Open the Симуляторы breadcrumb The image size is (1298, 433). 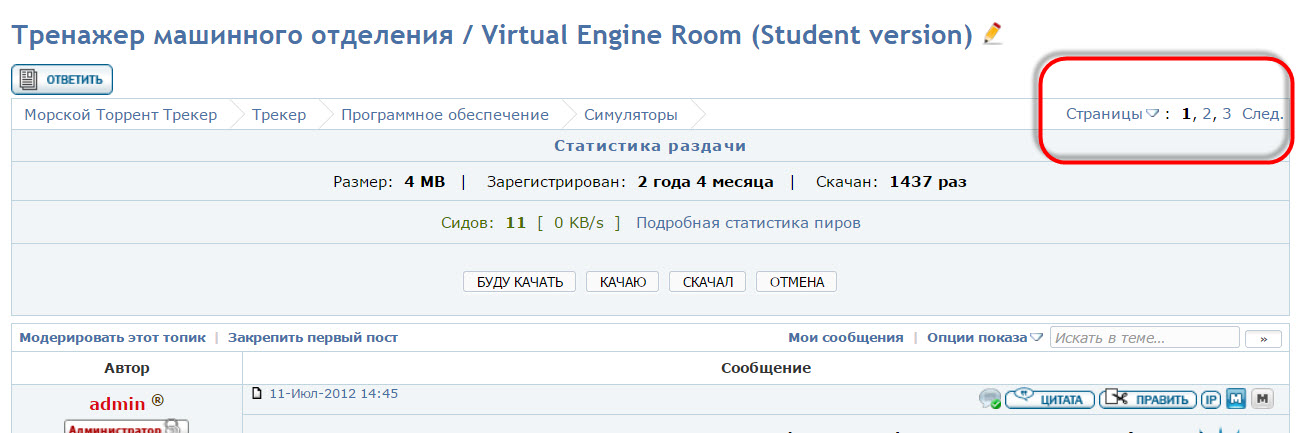coord(630,114)
